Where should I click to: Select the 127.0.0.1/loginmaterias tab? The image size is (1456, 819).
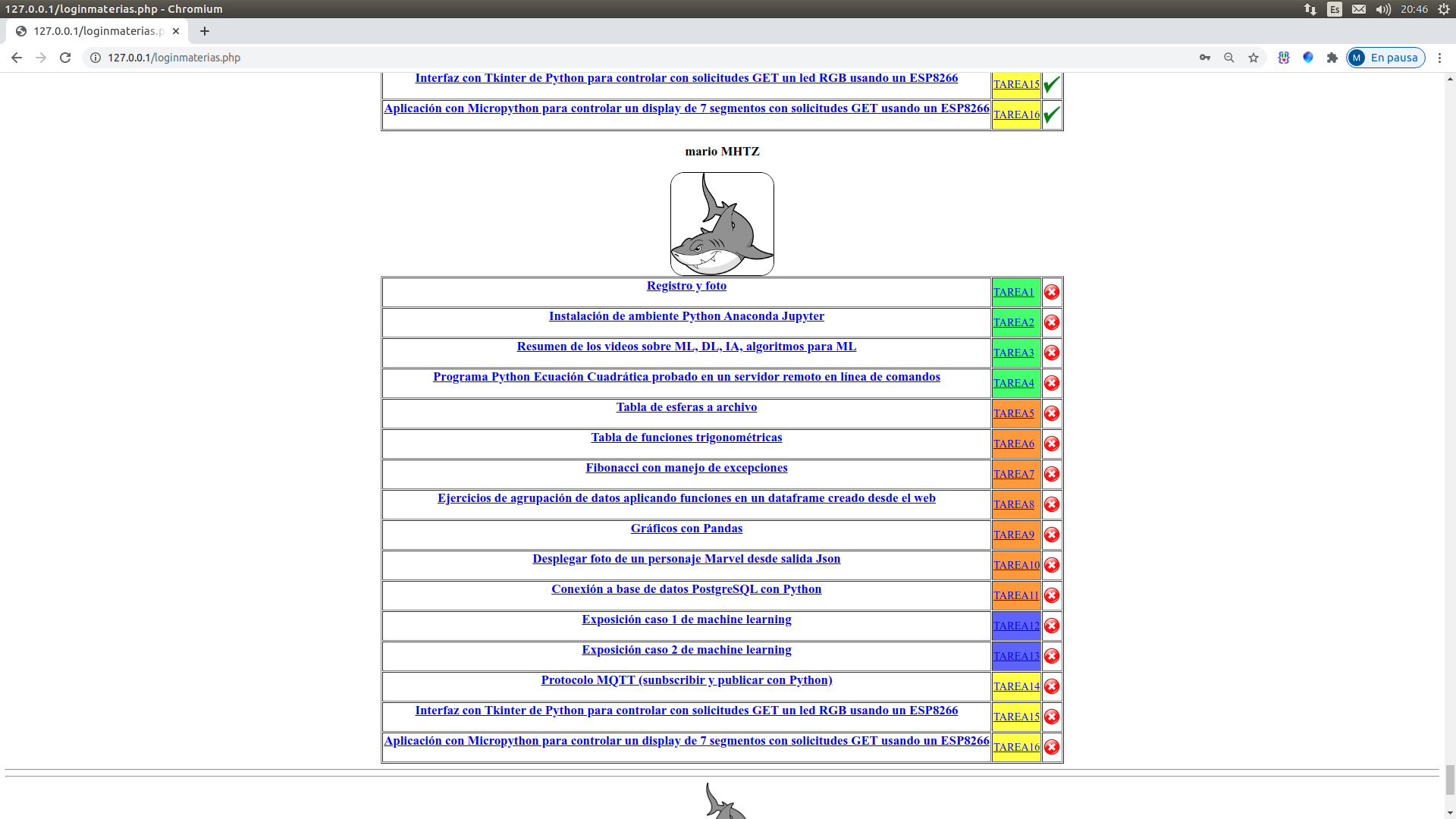point(97,31)
